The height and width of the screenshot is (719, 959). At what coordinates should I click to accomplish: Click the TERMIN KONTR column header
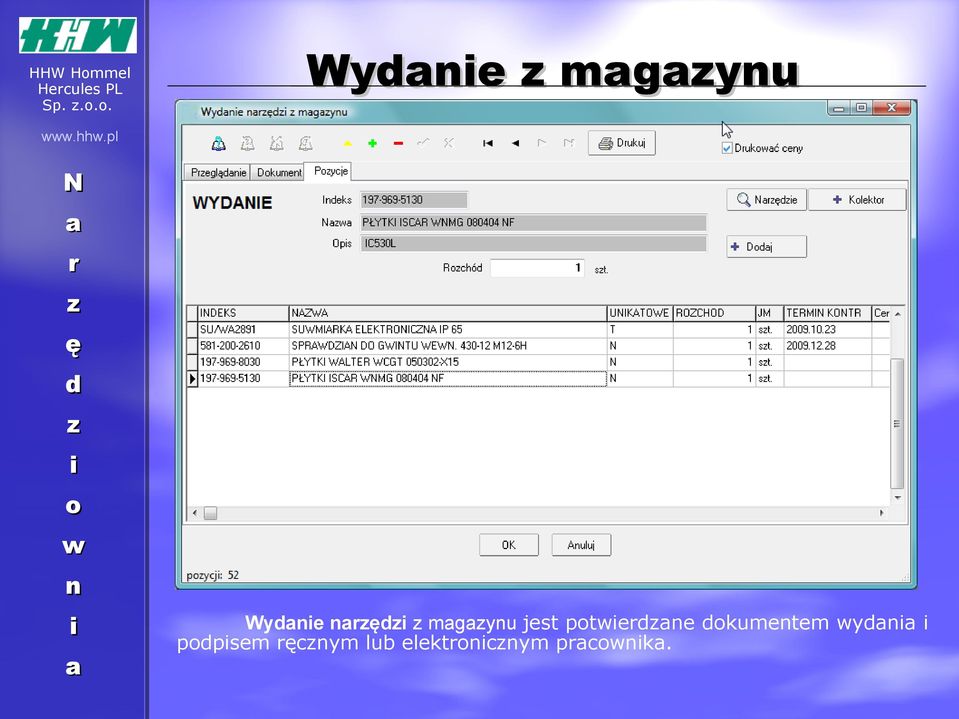(x=827, y=313)
